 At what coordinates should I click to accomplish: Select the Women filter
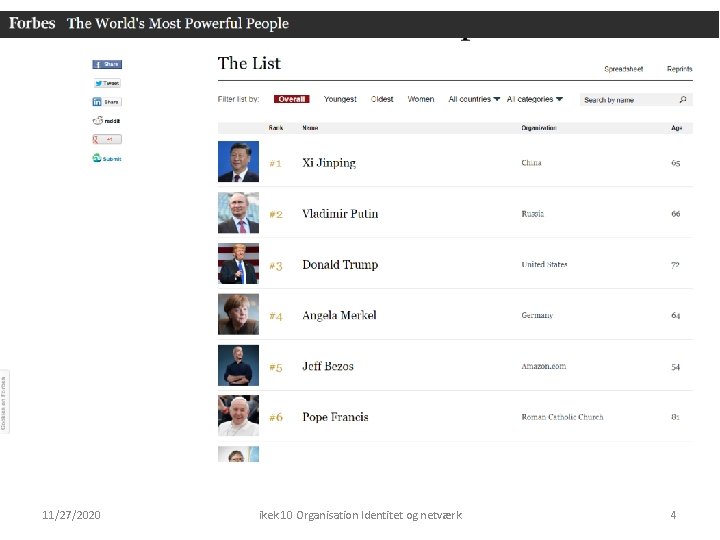pyautogui.click(x=421, y=99)
